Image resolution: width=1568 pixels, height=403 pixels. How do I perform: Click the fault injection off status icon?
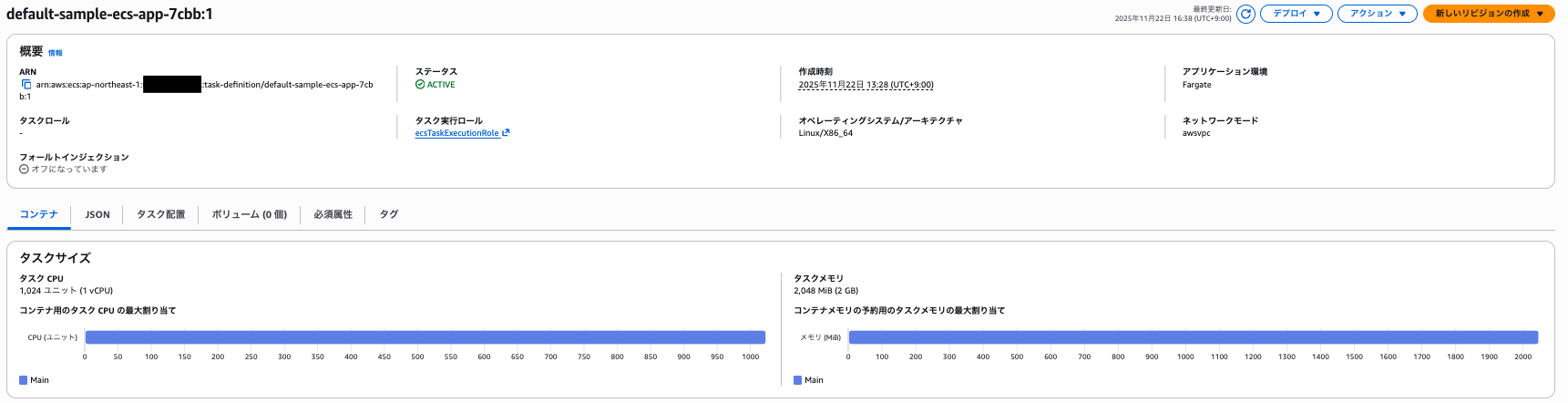(x=24, y=170)
